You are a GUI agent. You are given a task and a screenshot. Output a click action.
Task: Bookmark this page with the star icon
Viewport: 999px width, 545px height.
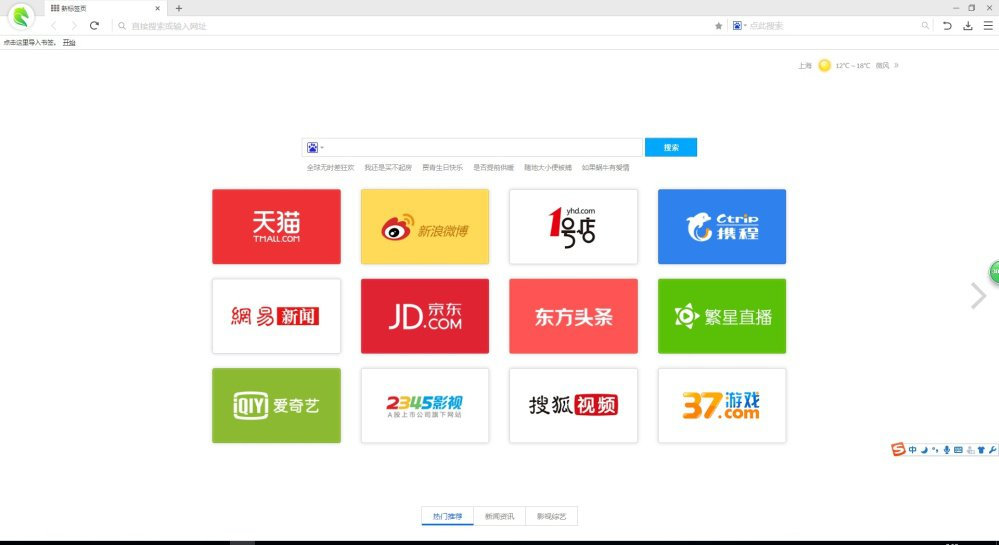pyautogui.click(x=718, y=25)
